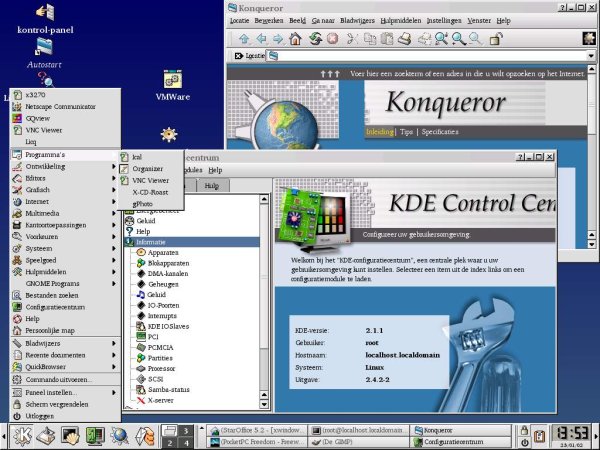Viewport: 600px width, 450px height.
Task: Open the Home location in Konqueror
Action: [295, 39]
